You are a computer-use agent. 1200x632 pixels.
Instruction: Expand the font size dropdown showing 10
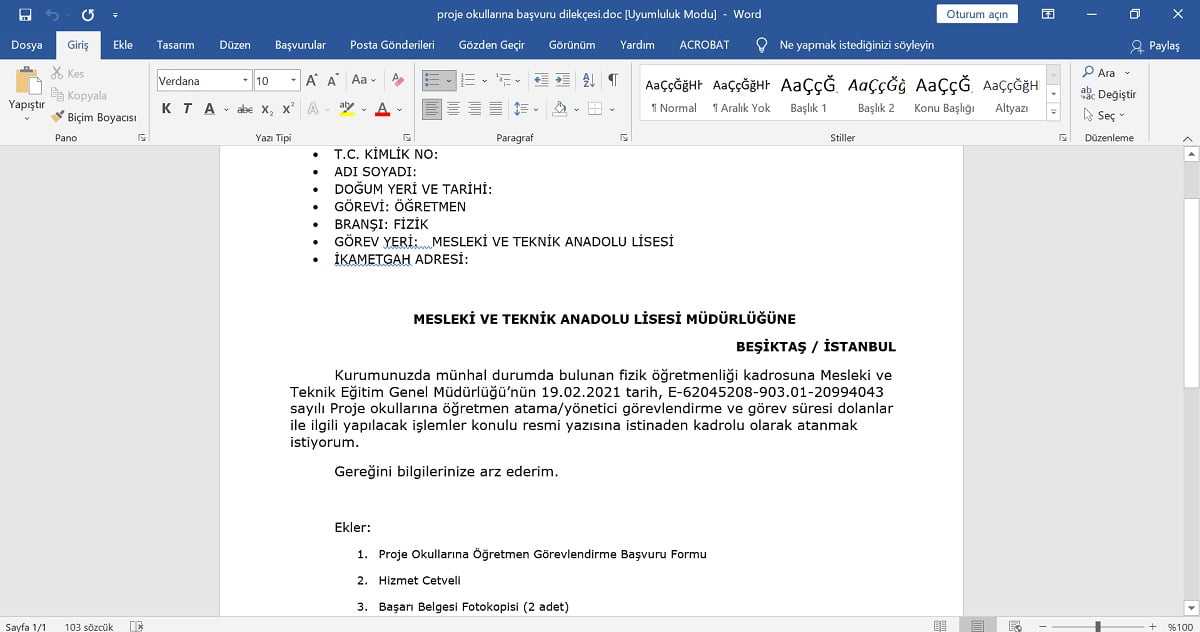coord(294,80)
